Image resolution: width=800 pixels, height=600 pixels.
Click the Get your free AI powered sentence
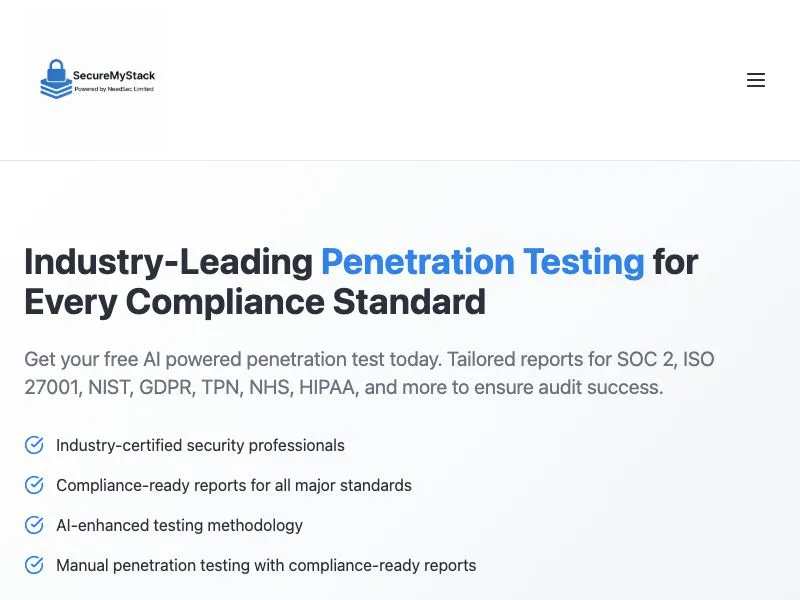(233, 360)
